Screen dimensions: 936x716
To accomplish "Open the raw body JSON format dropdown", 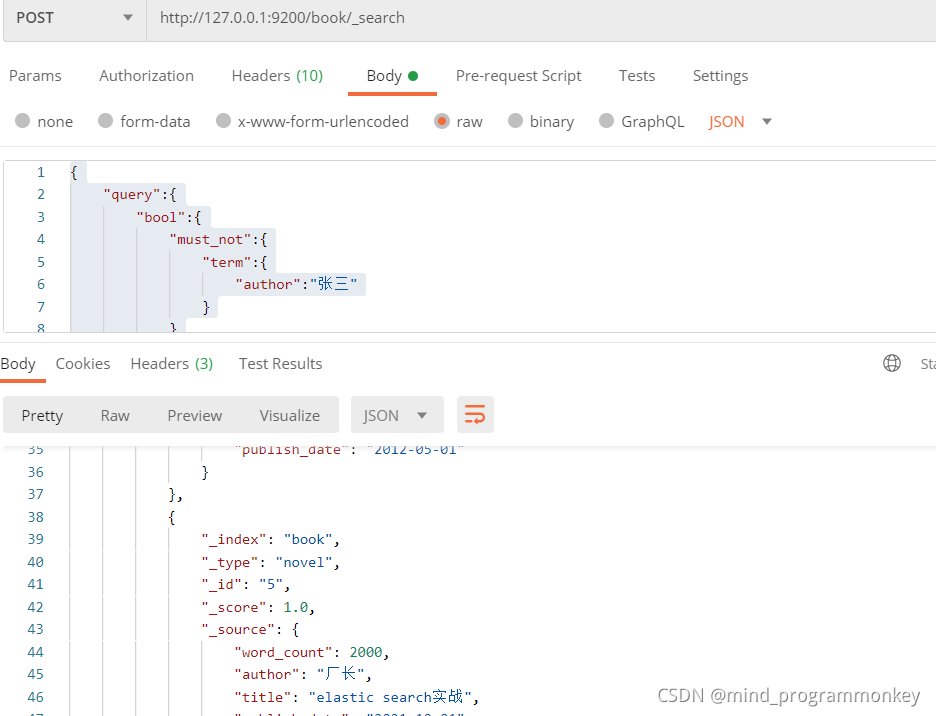I will (x=740, y=121).
